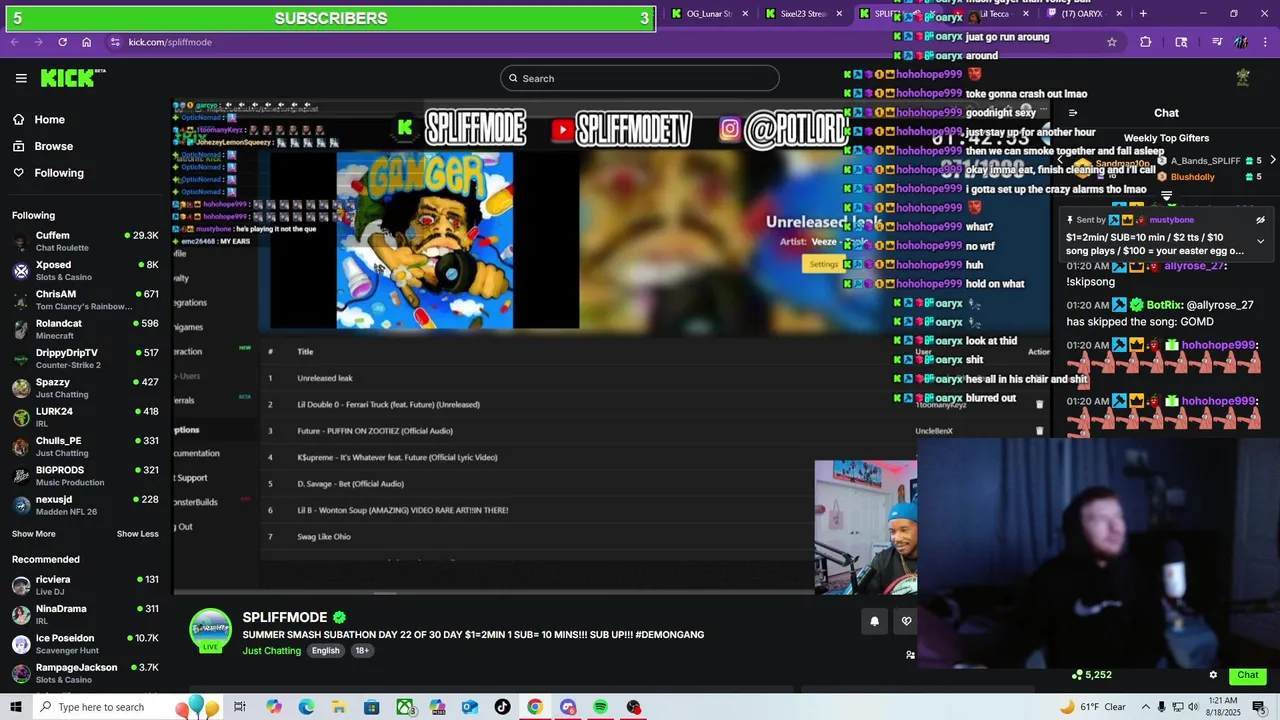Screen dimensions: 1280x720
Task: Switch to Sixel23 Stream browser tab
Action: (803, 14)
